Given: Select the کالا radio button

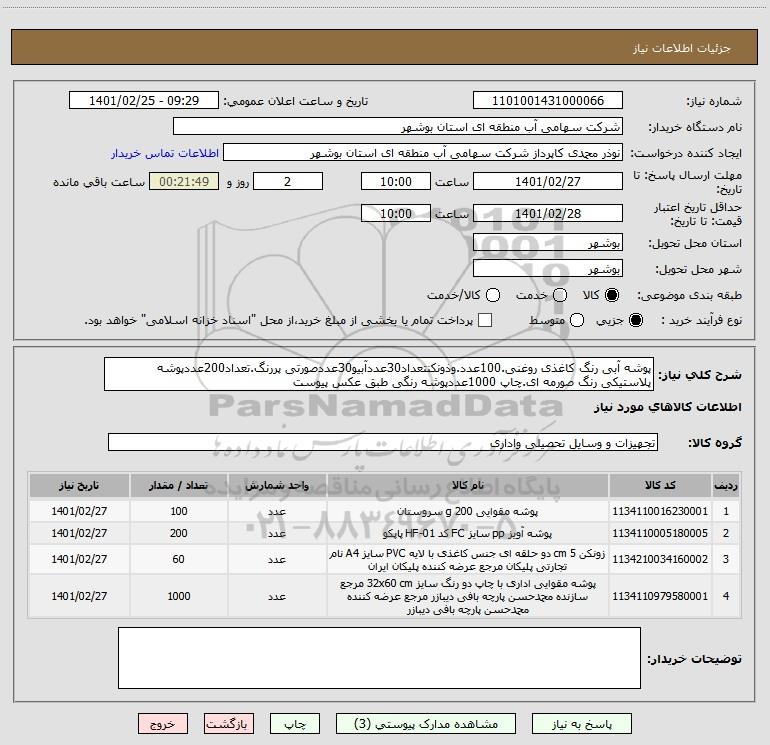Looking at the screenshot, I should (x=612, y=295).
